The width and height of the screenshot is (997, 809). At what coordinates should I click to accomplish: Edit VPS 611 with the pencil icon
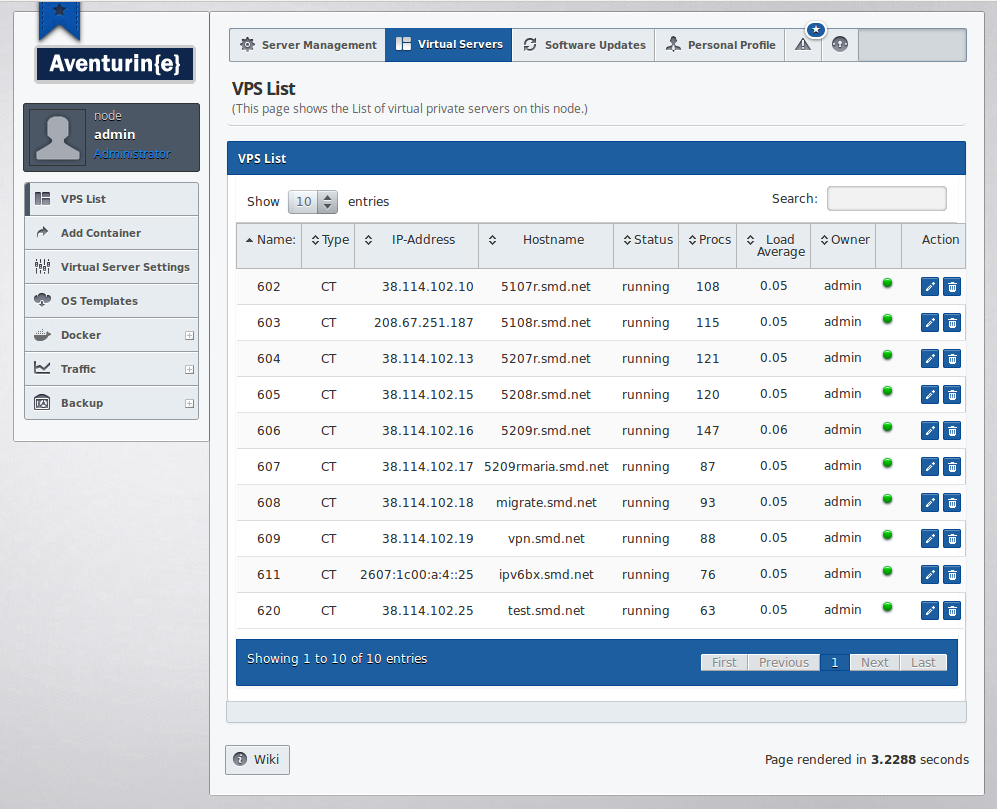pyautogui.click(x=930, y=575)
